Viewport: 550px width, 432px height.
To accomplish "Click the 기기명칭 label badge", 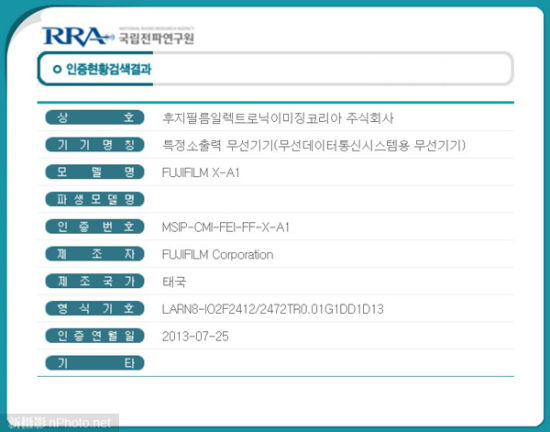I will click(95, 144).
